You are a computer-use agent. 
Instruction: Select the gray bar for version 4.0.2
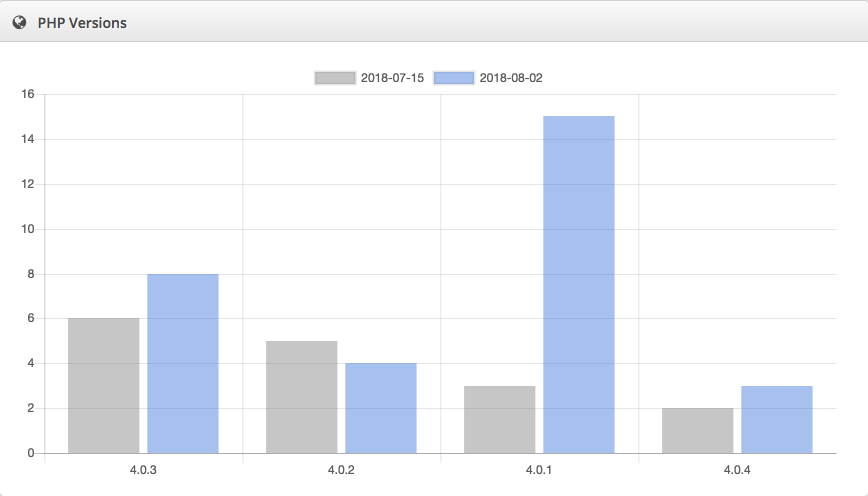[x=302, y=397]
